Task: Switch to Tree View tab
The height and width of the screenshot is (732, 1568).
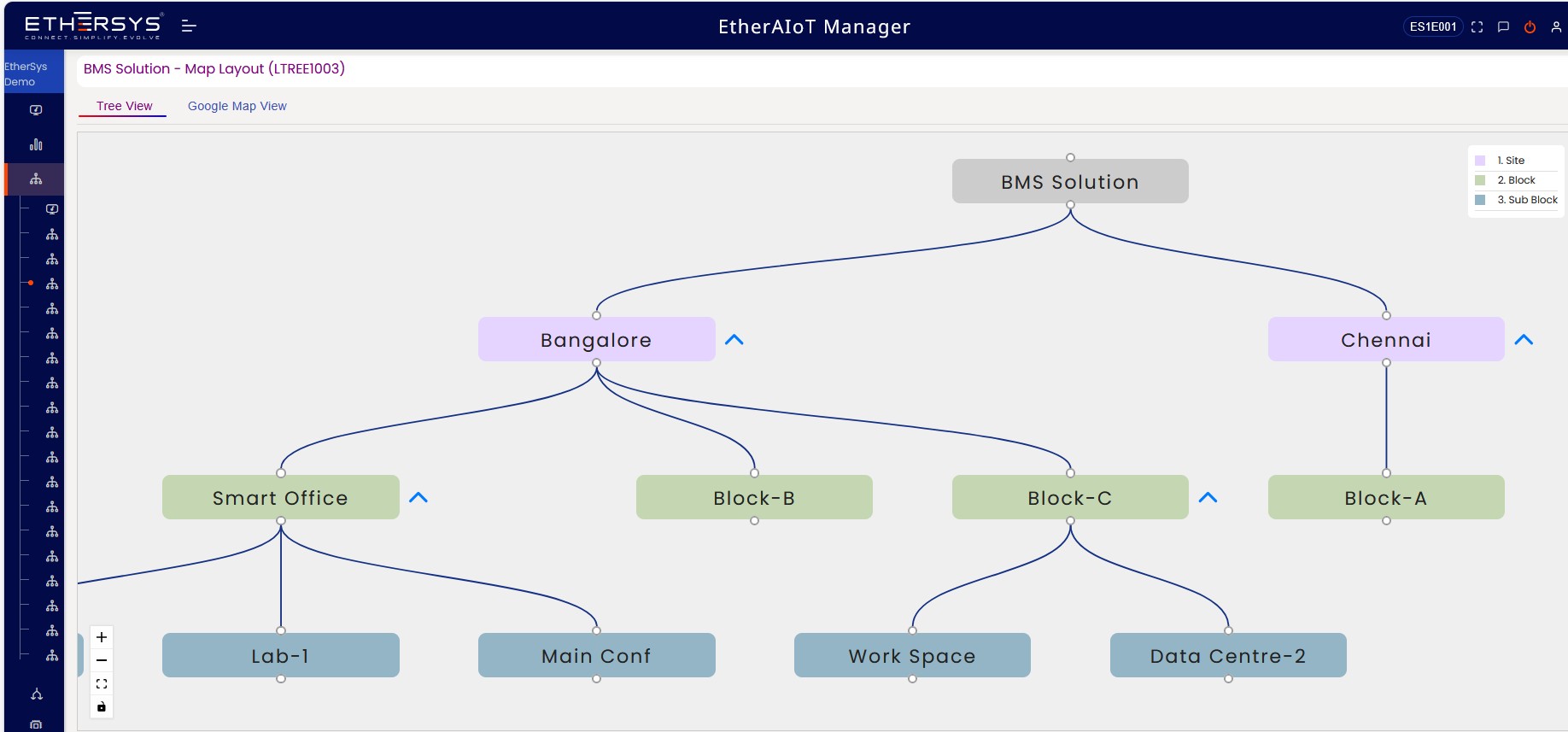Action: tap(124, 106)
